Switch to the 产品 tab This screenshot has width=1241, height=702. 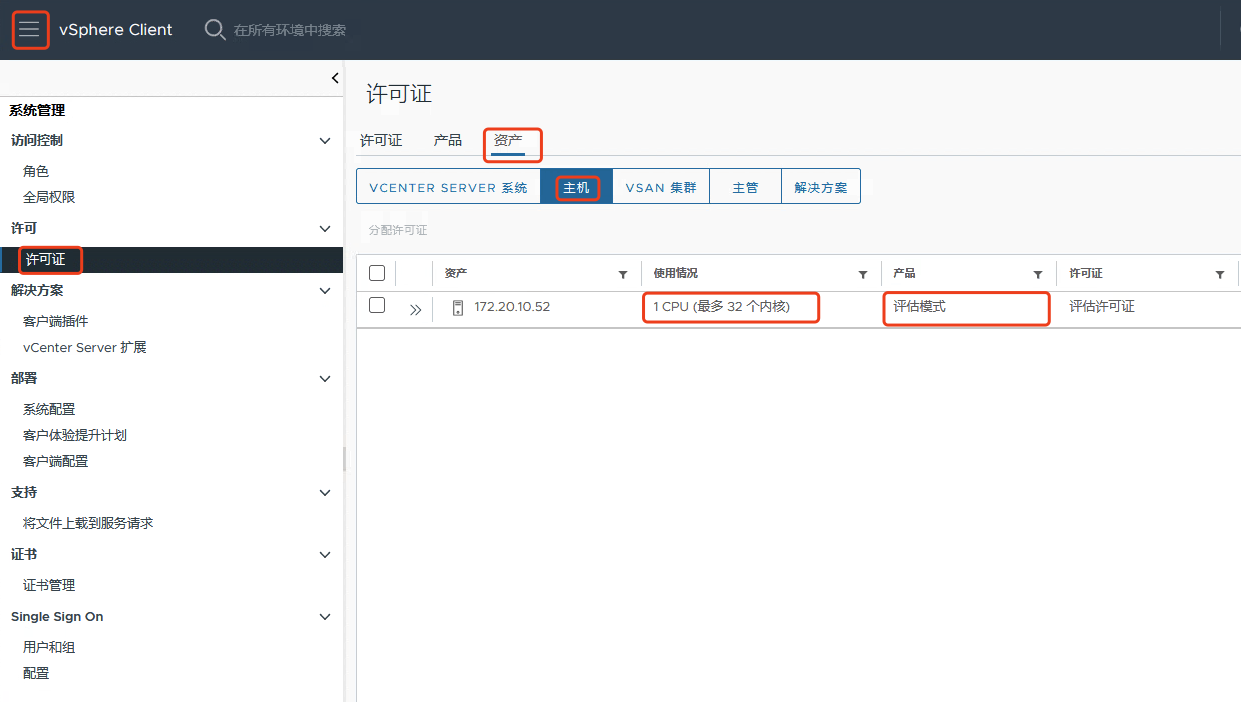point(448,141)
